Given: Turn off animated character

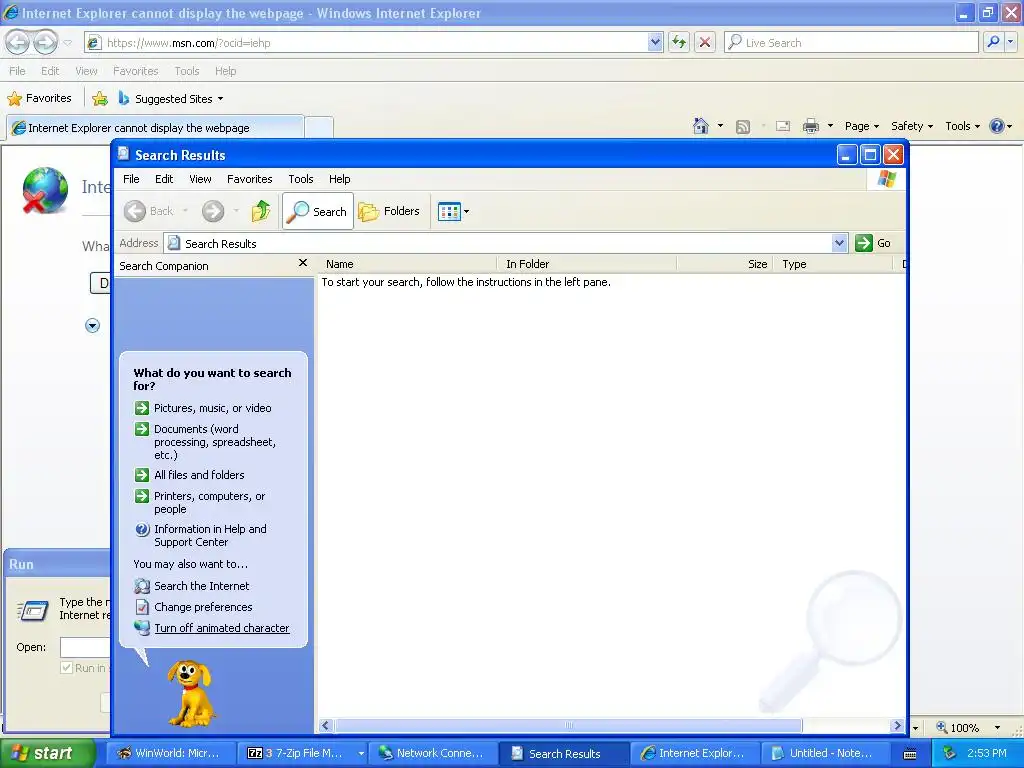Looking at the screenshot, I should click(x=221, y=628).
